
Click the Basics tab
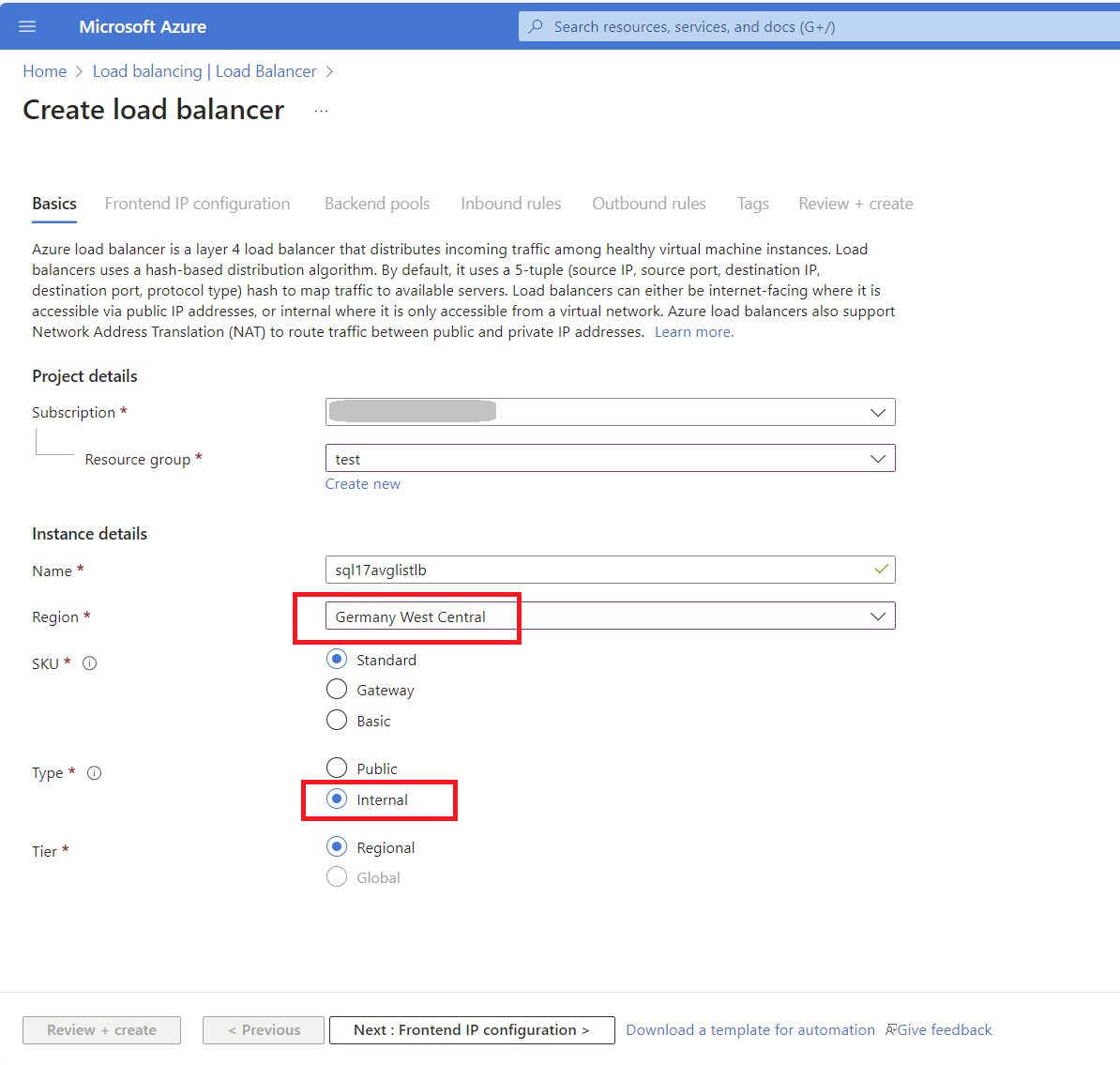(x=54, y=204)
